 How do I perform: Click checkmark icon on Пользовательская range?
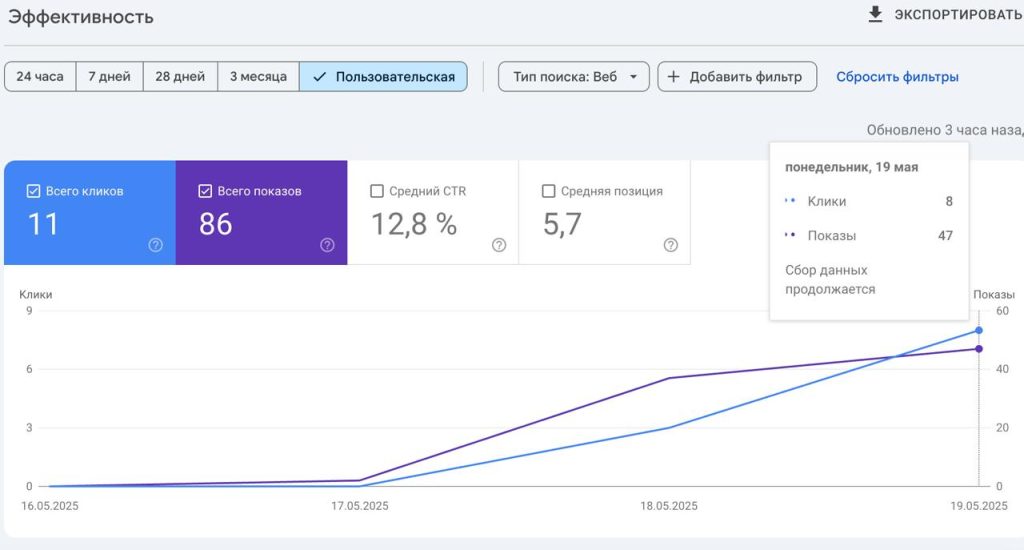coord(319,77)
